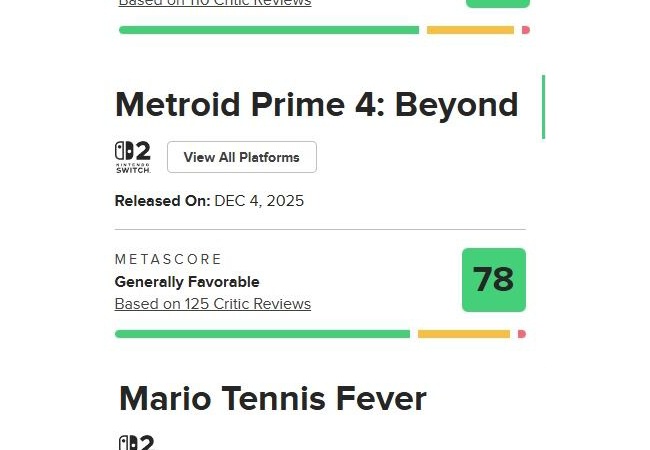This screenshot has height=450, width=650.
Task: Open Based on 110 Critic Reviews link
Action: [x=215, y=3]
